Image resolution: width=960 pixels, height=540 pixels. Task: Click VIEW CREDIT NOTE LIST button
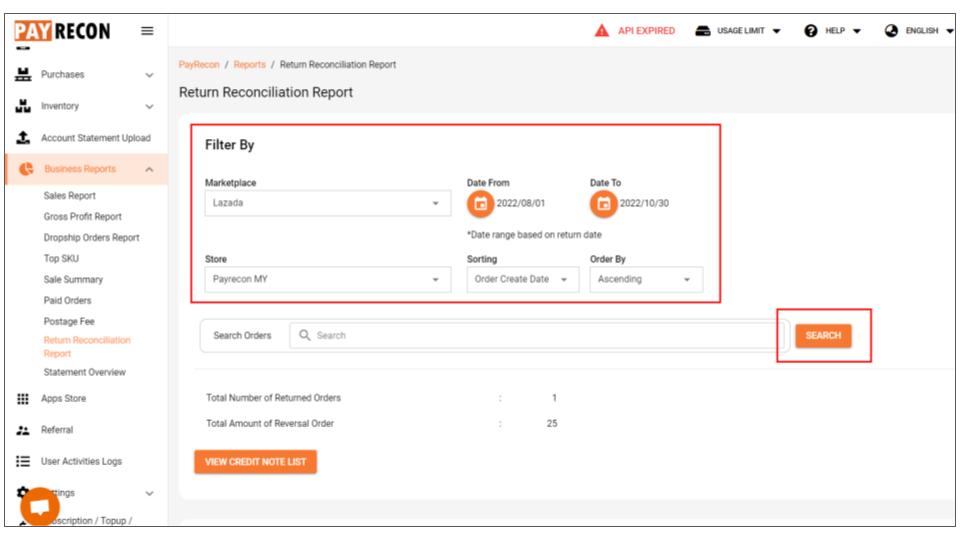255,462
